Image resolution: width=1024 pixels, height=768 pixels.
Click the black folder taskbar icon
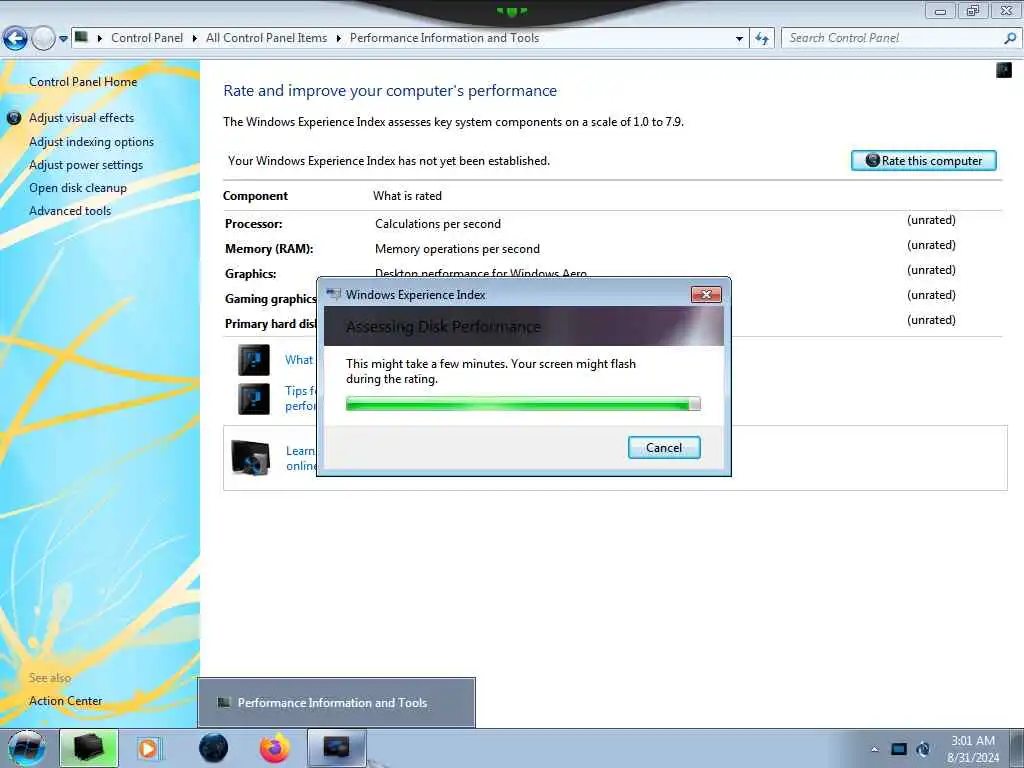pos(89,748)
